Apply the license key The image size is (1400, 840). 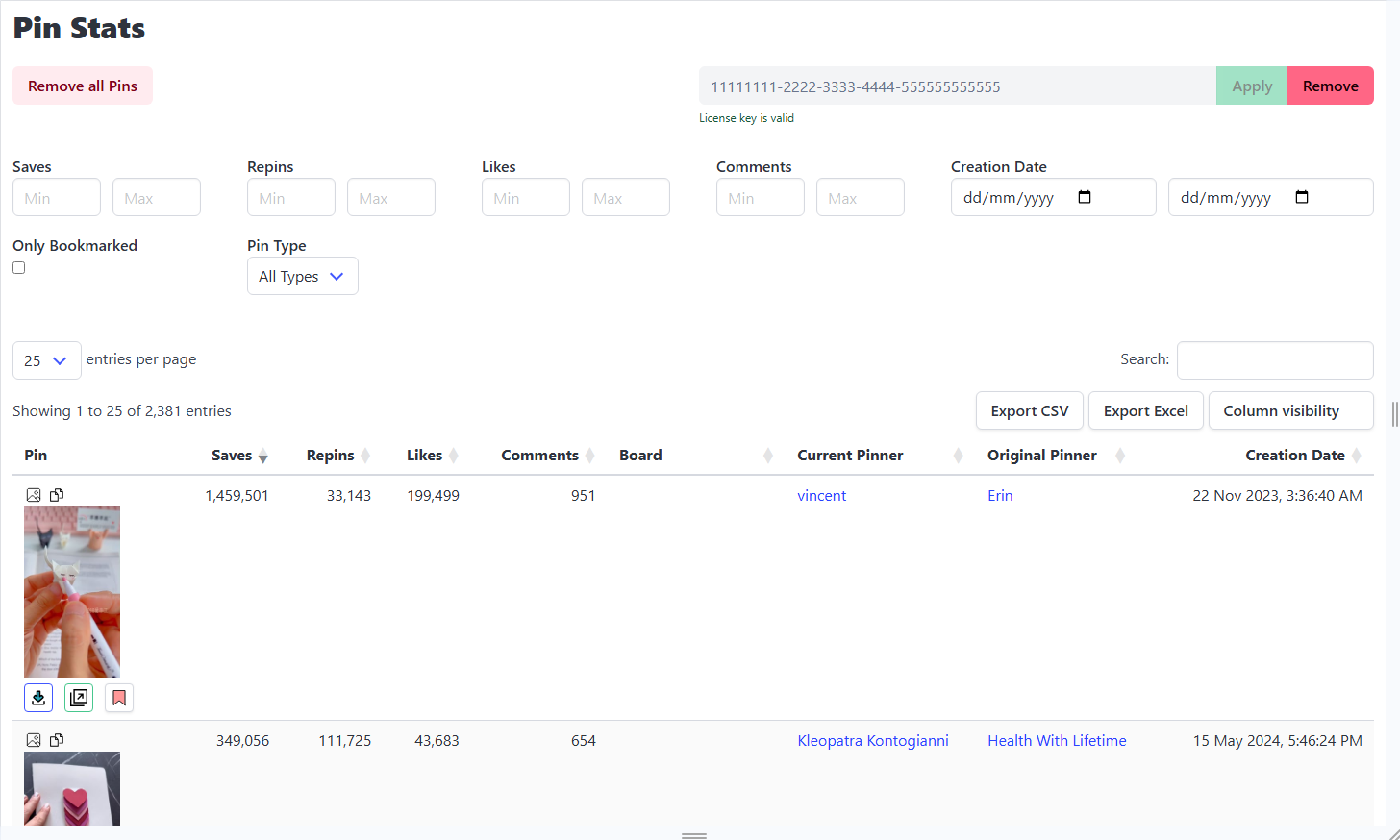tap(1252, 86)
